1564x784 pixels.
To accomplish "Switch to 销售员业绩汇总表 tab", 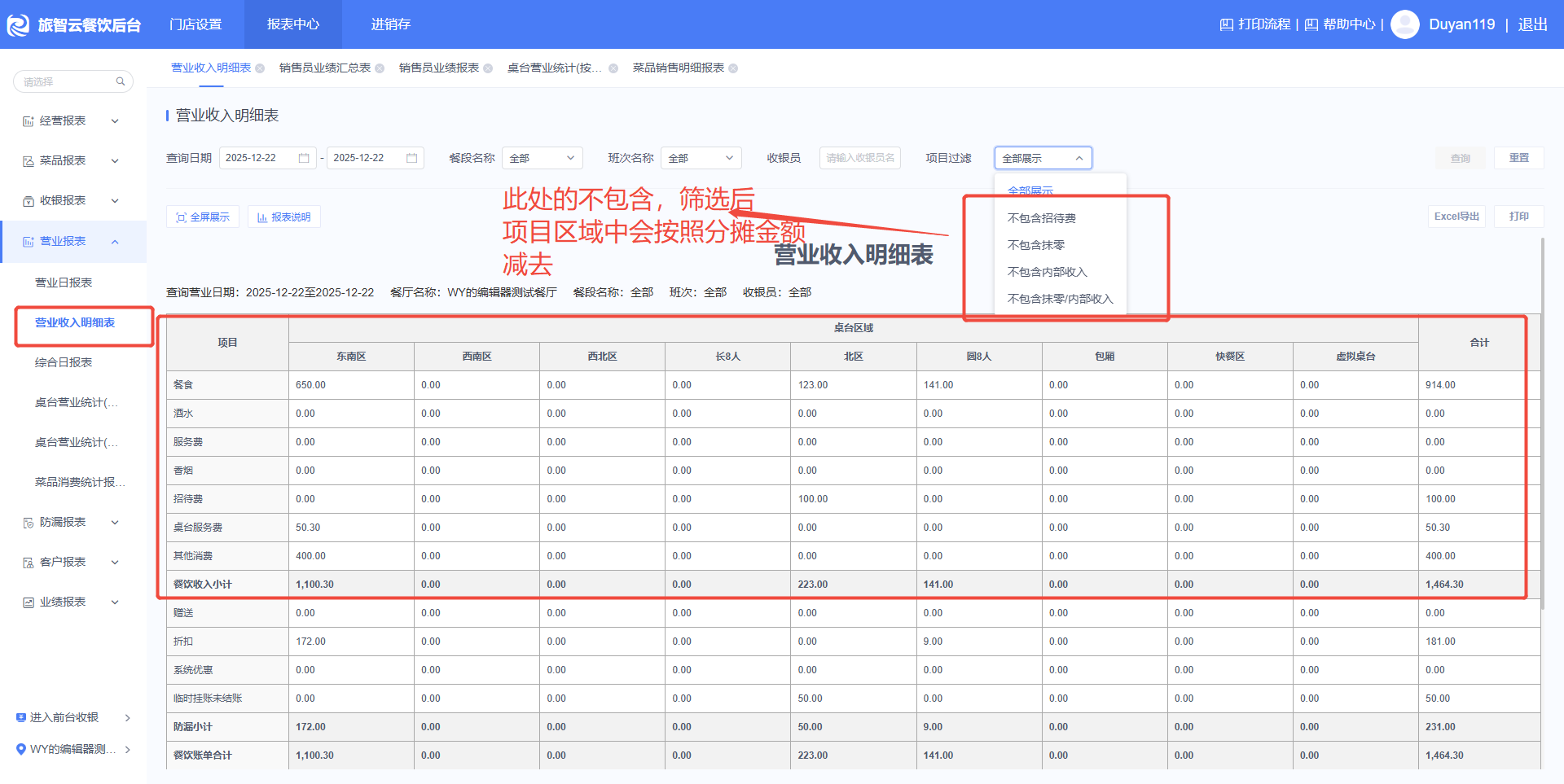I will pyautogui.click(x=324, y=68).
